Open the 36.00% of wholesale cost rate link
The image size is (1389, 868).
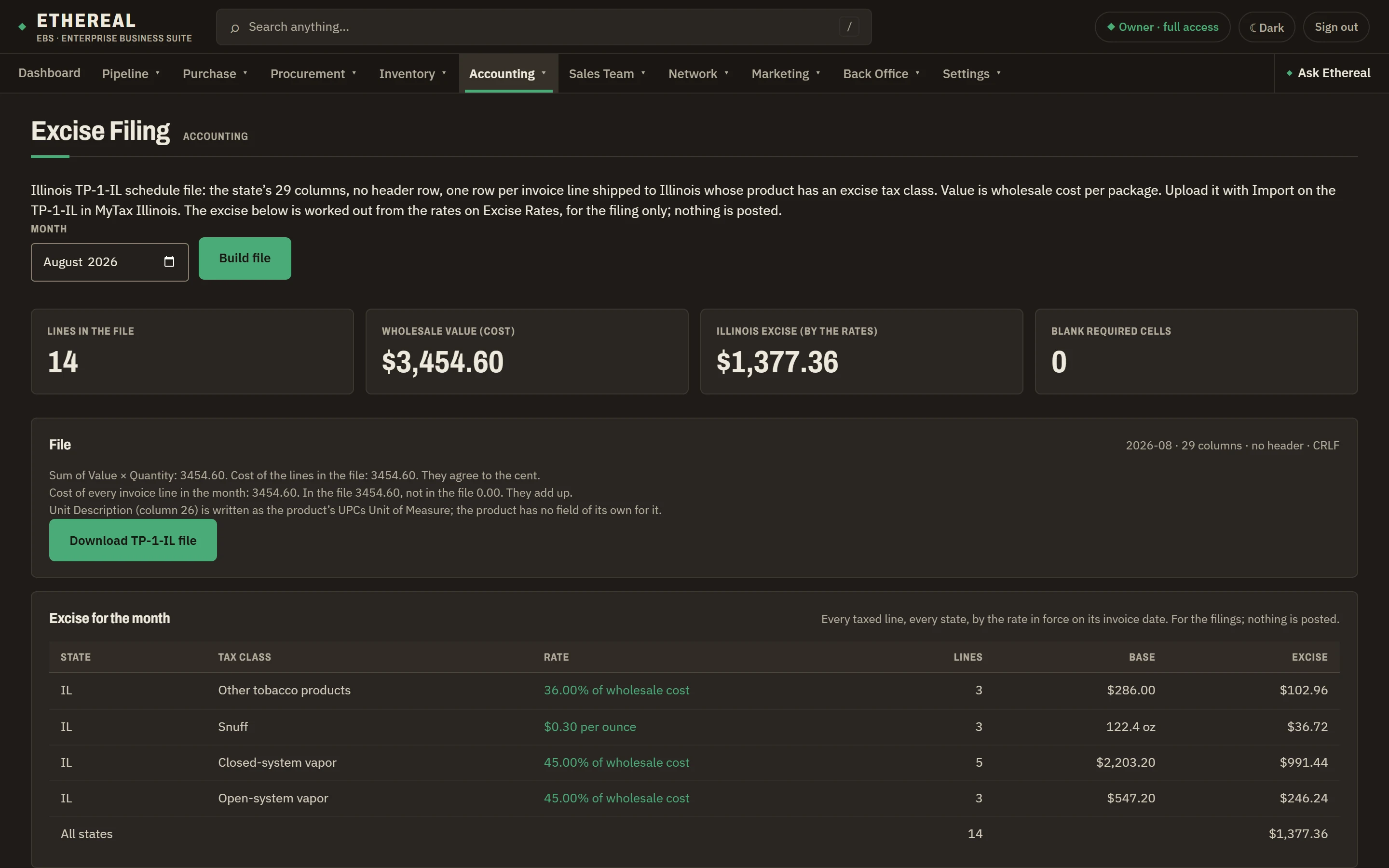[x=616, y=690]
